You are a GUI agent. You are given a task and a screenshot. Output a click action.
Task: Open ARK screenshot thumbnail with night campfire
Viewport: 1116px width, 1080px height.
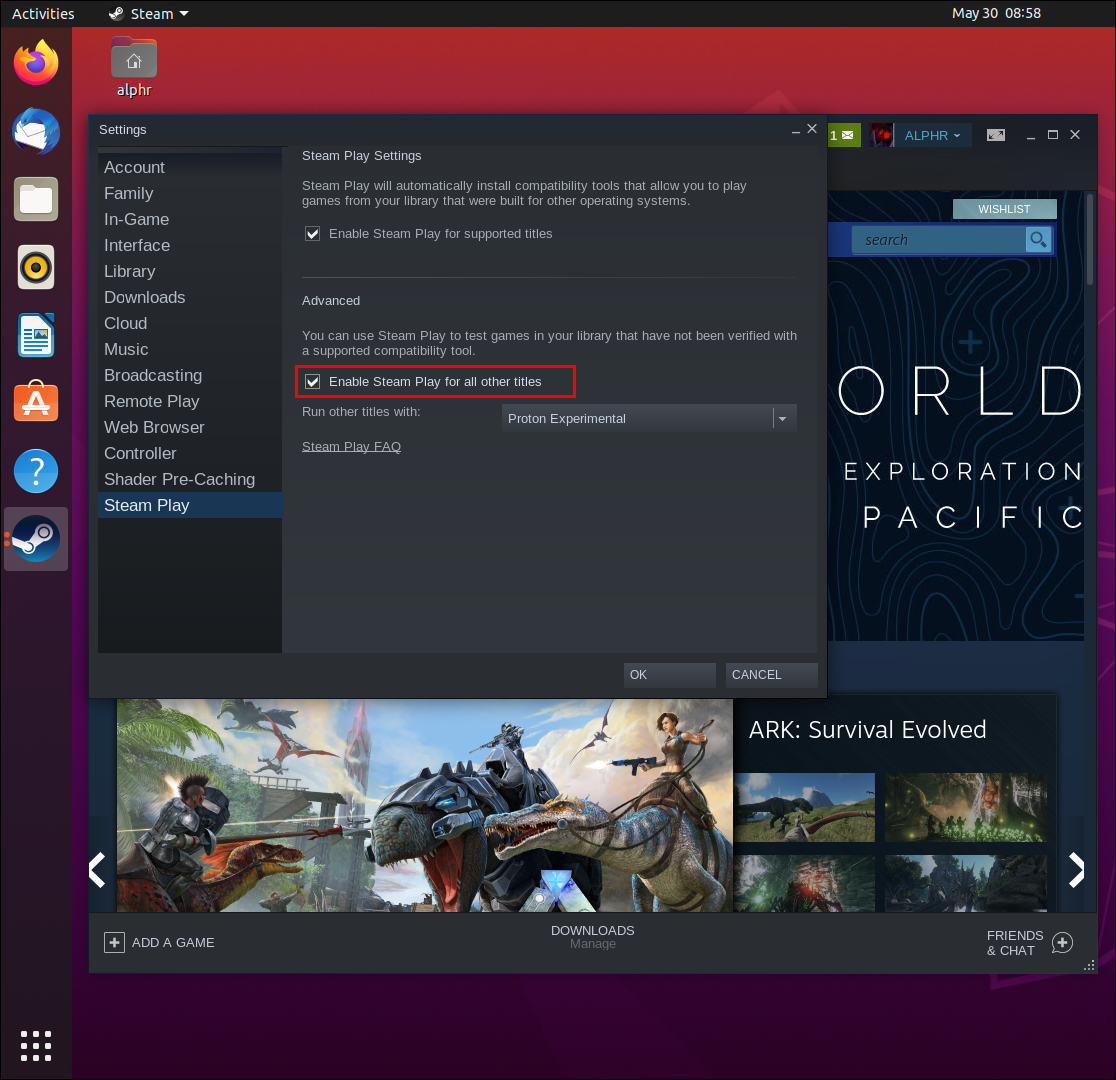click(966, 807)
